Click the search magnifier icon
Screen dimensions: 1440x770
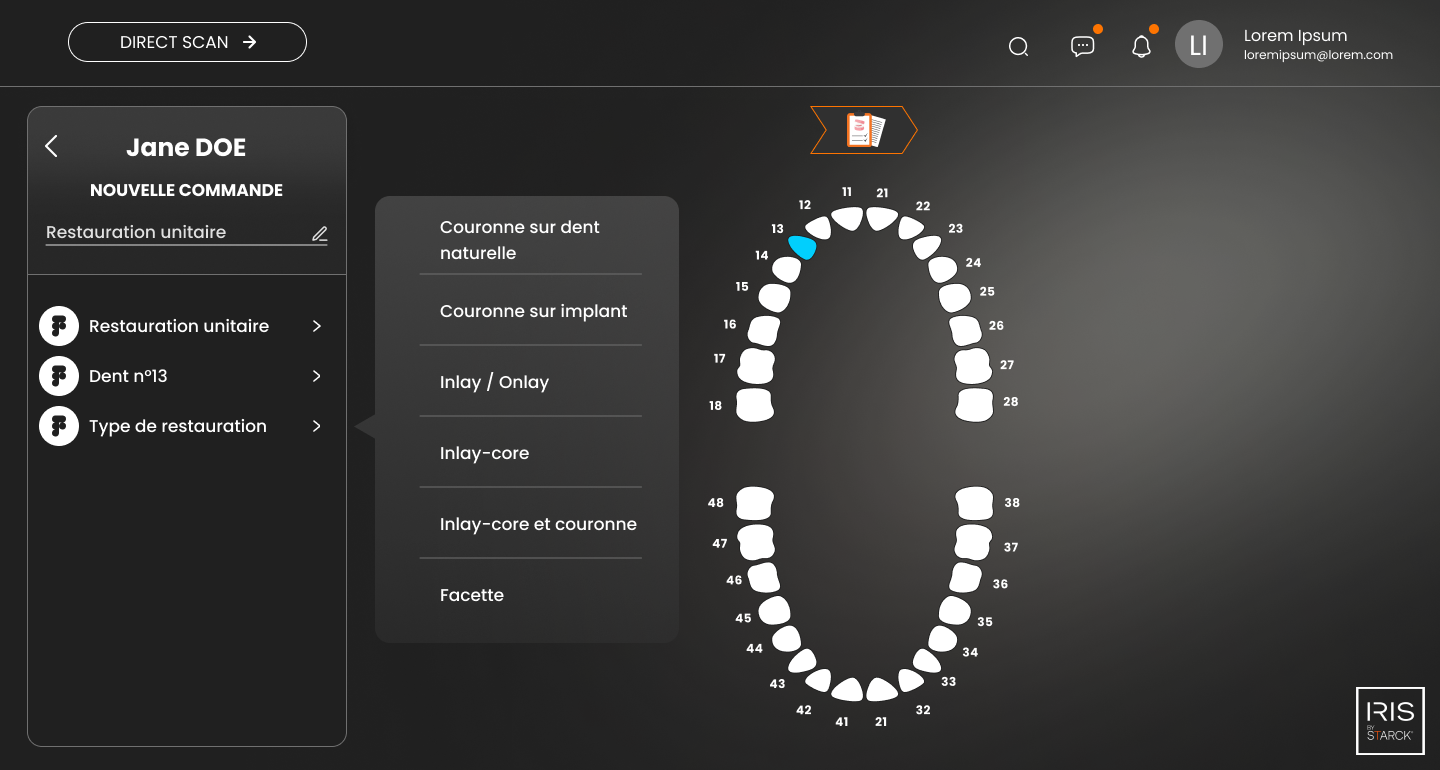click(x=1018, y=46)
